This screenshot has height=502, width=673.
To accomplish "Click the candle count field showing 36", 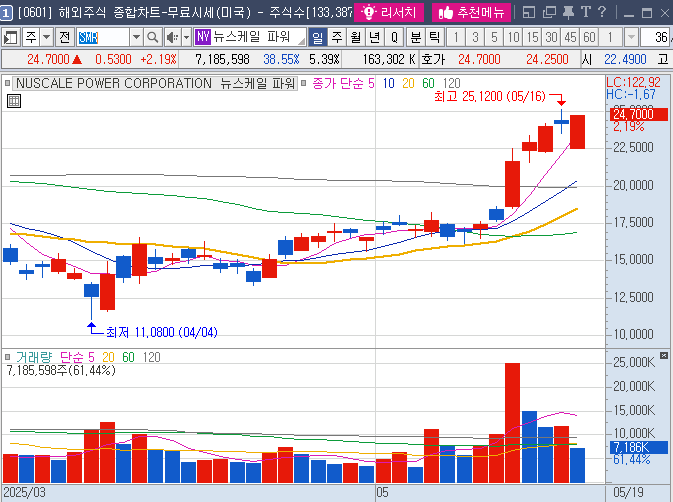I will coord(657,38).
